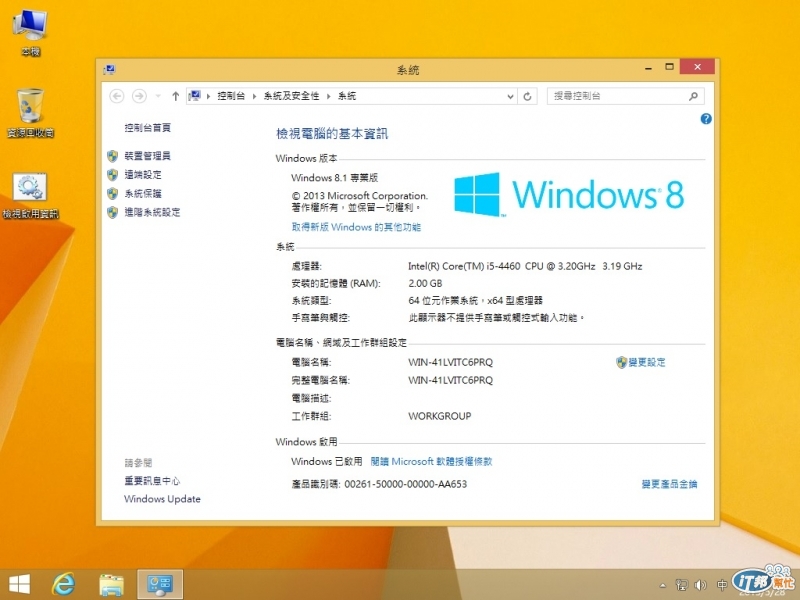Click 取得新版 Windows 的其他功能 link
Image resolution: width=800 pixels, height=600 pixels.
pyautogui.click(x=356, y=227)
